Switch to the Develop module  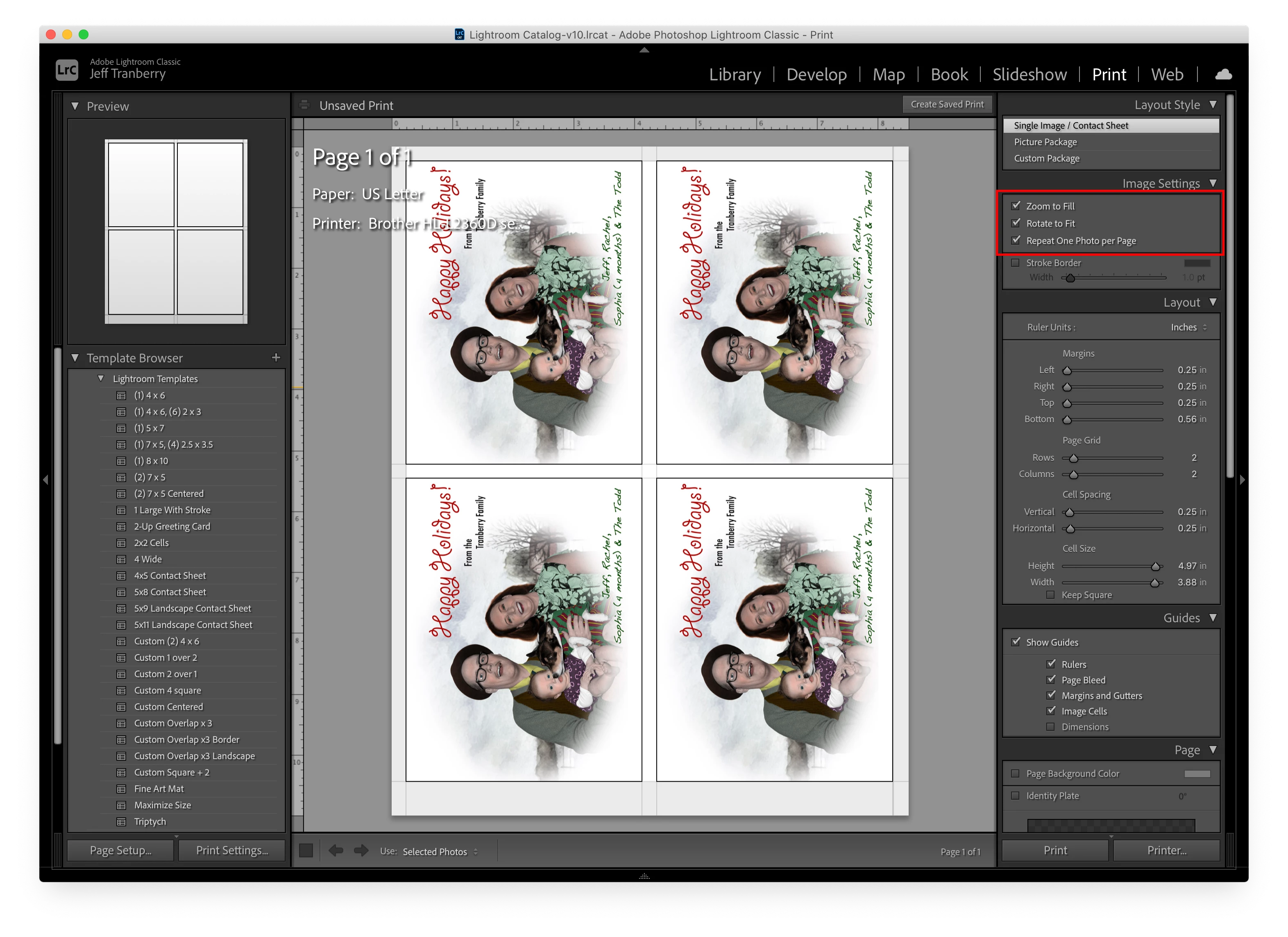pos(816,75)
